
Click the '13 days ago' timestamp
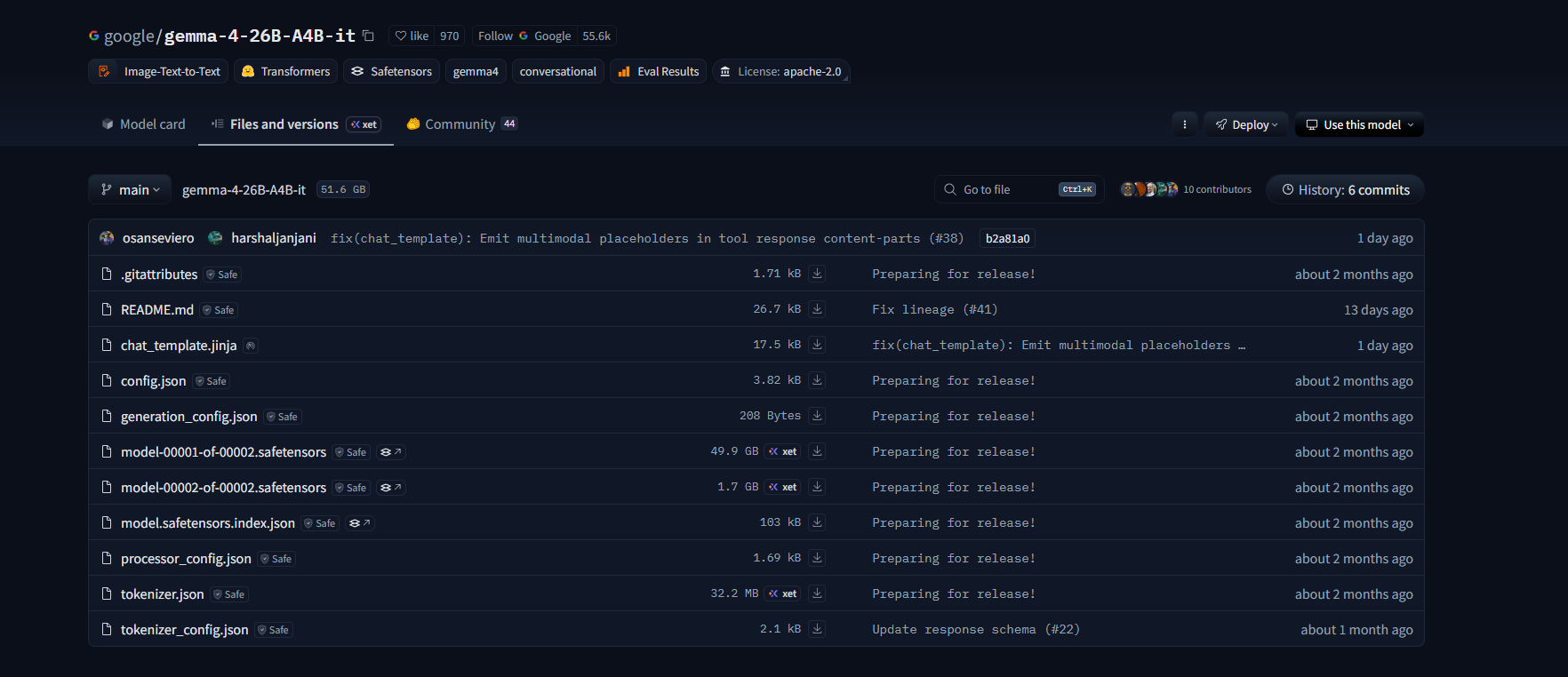[1378, 310]
